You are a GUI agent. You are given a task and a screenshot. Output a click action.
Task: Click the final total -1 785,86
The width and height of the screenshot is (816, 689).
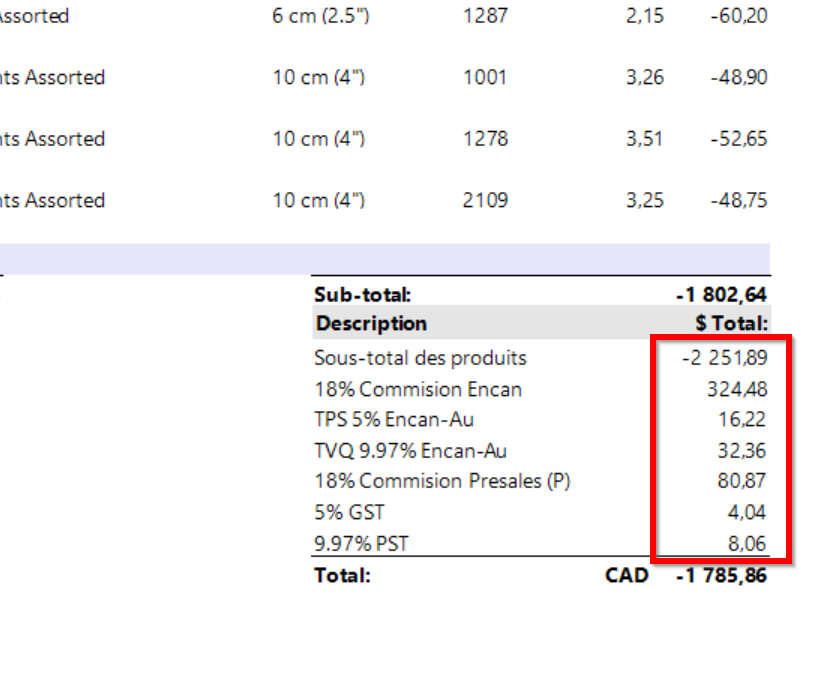click(x=722, y=576)
